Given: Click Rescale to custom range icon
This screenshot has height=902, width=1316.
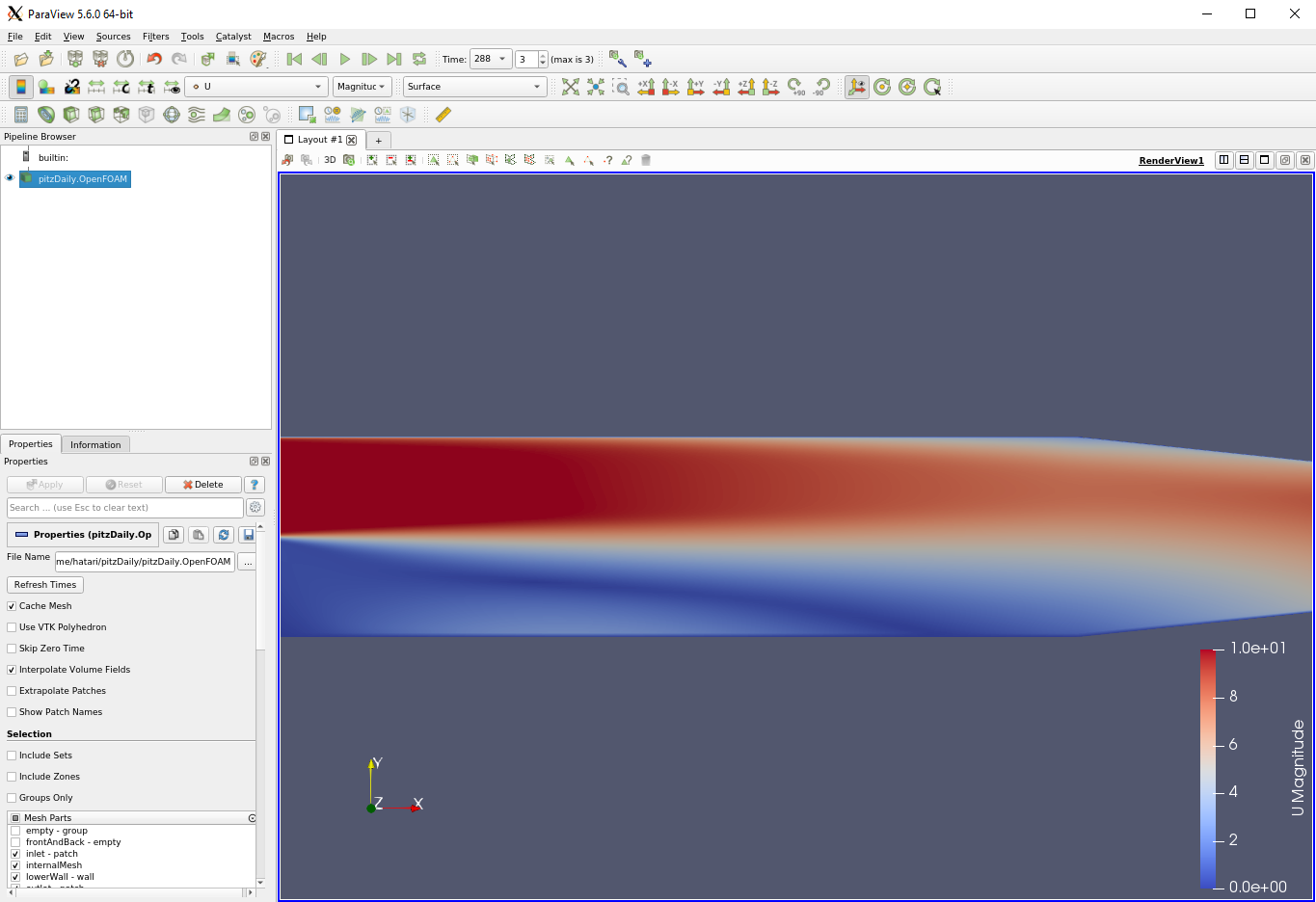Looking at the screenshot, I should point(121,87).
